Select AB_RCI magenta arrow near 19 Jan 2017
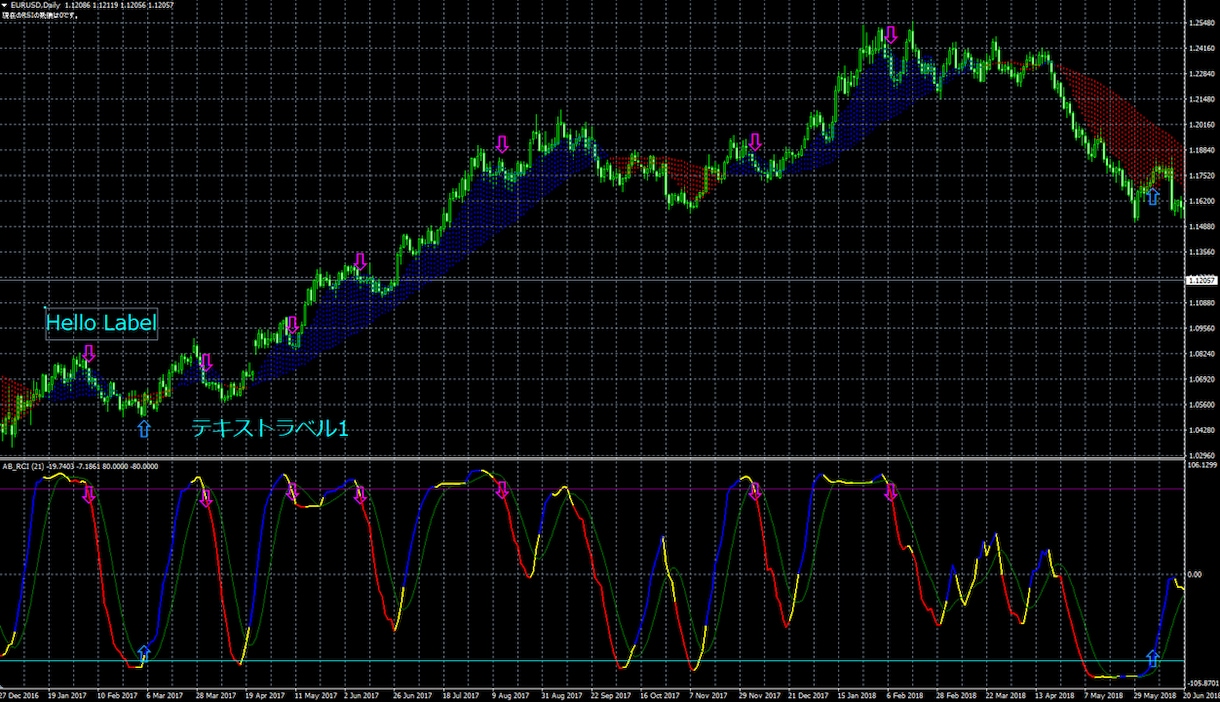 (x=89, y=495)
